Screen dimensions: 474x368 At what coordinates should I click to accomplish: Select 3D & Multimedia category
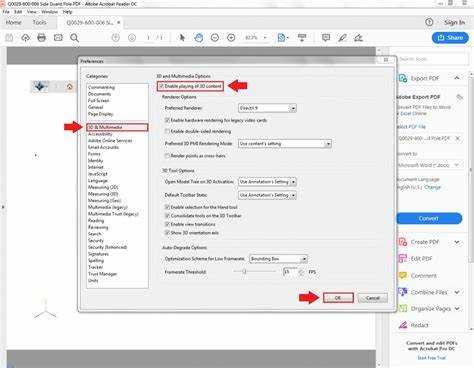[x=117, y=127]
